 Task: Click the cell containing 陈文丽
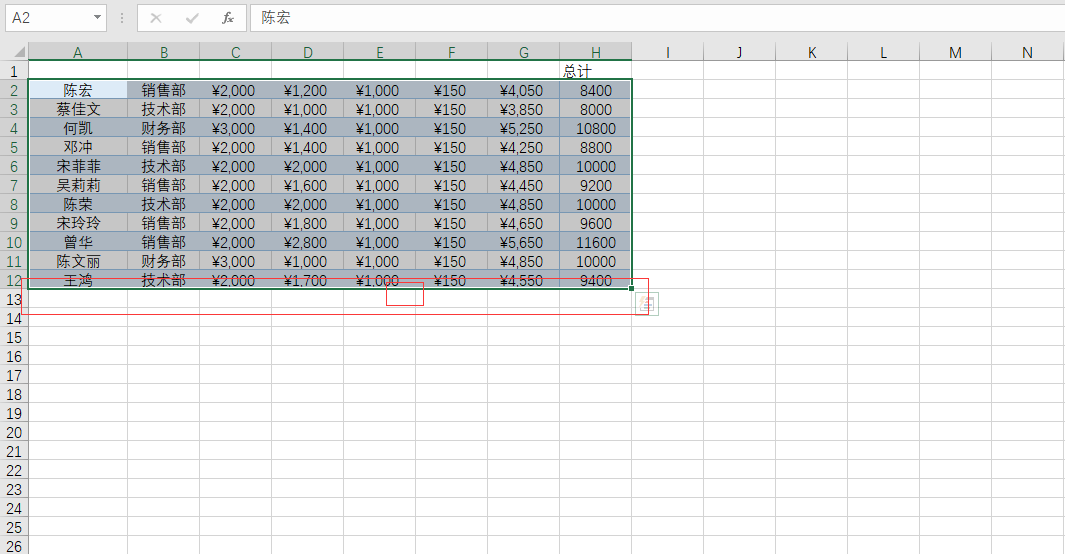pos(78,261)
